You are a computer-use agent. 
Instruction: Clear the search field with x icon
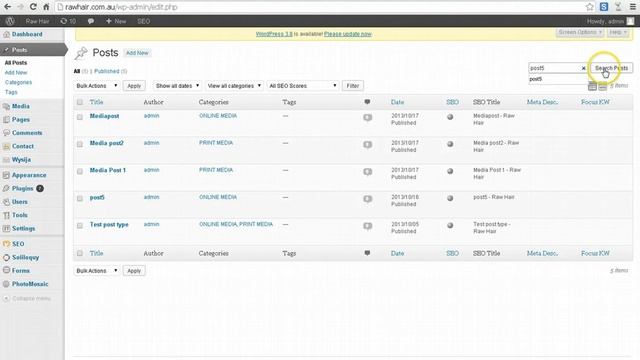583,68
